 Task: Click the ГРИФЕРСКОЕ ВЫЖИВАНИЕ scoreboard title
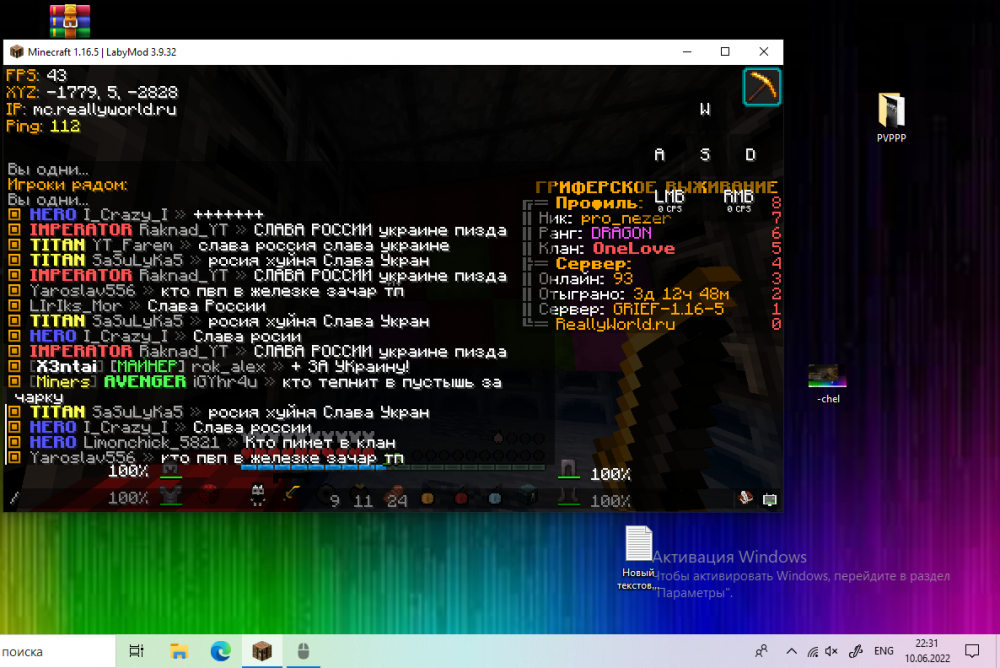[x=656, y=187]
